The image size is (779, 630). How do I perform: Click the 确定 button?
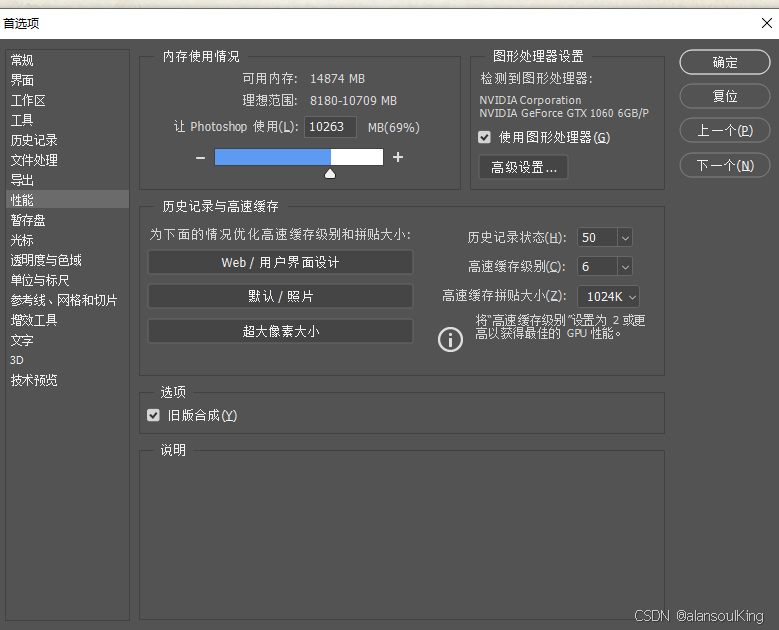(x=725, y=62)
